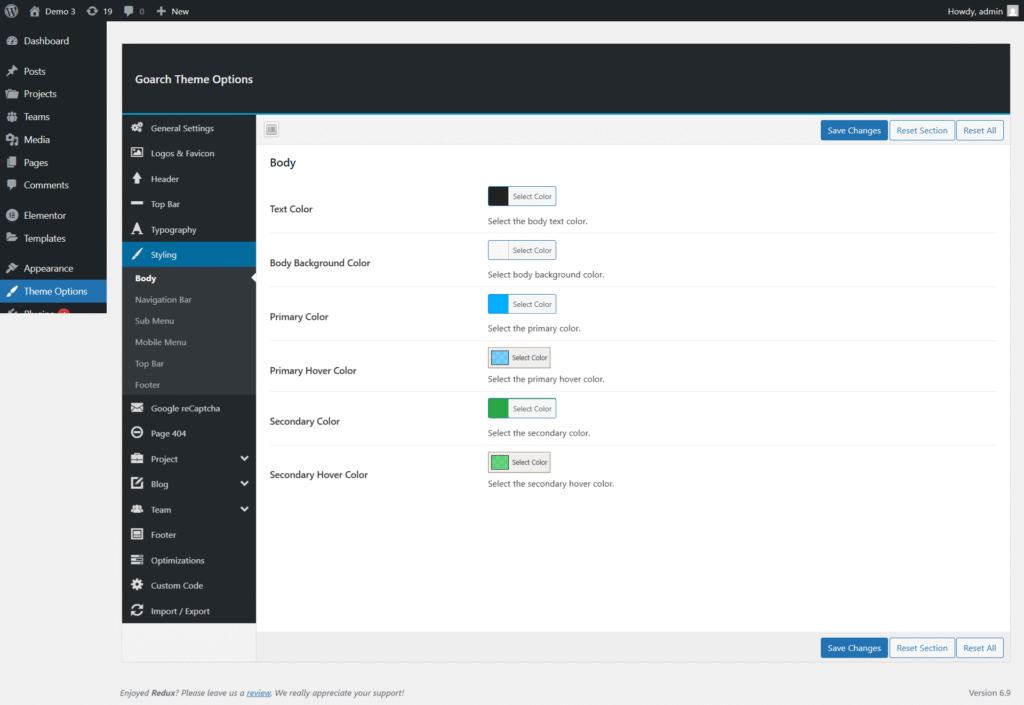The image size is (1024, 705).
Task: Click Select Color for Body Background Color
Action: pyautogui.click(x=532, y=250)
